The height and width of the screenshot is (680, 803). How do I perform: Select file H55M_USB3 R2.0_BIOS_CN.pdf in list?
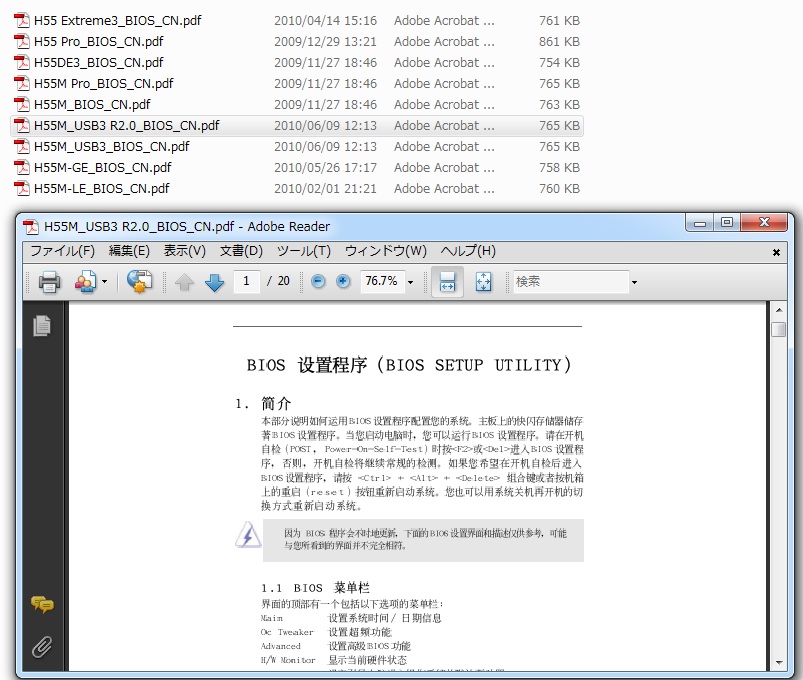(126, 125)
